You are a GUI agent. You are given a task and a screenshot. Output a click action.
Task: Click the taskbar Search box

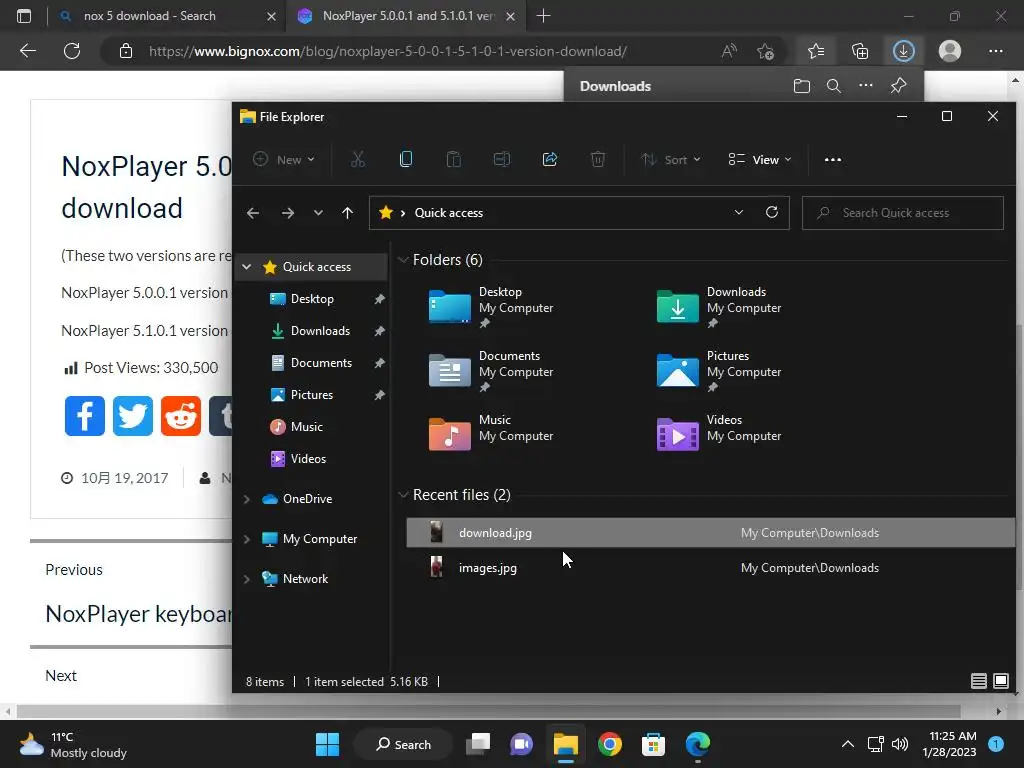click(x=404, y=744)
